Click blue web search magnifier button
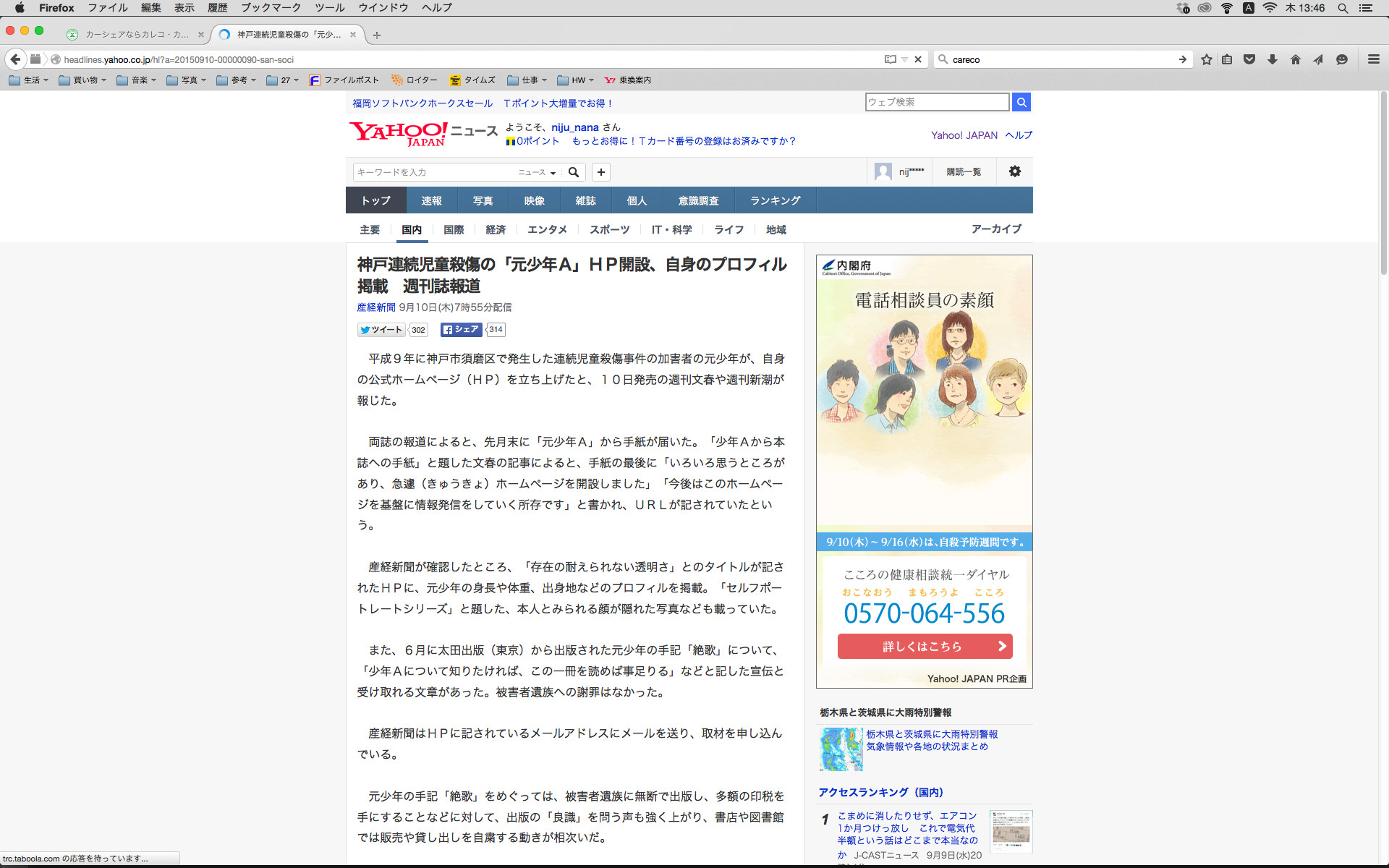The width and height of the screenshot is (1389, 868). pyautogui.click(x=1021, y=102)
